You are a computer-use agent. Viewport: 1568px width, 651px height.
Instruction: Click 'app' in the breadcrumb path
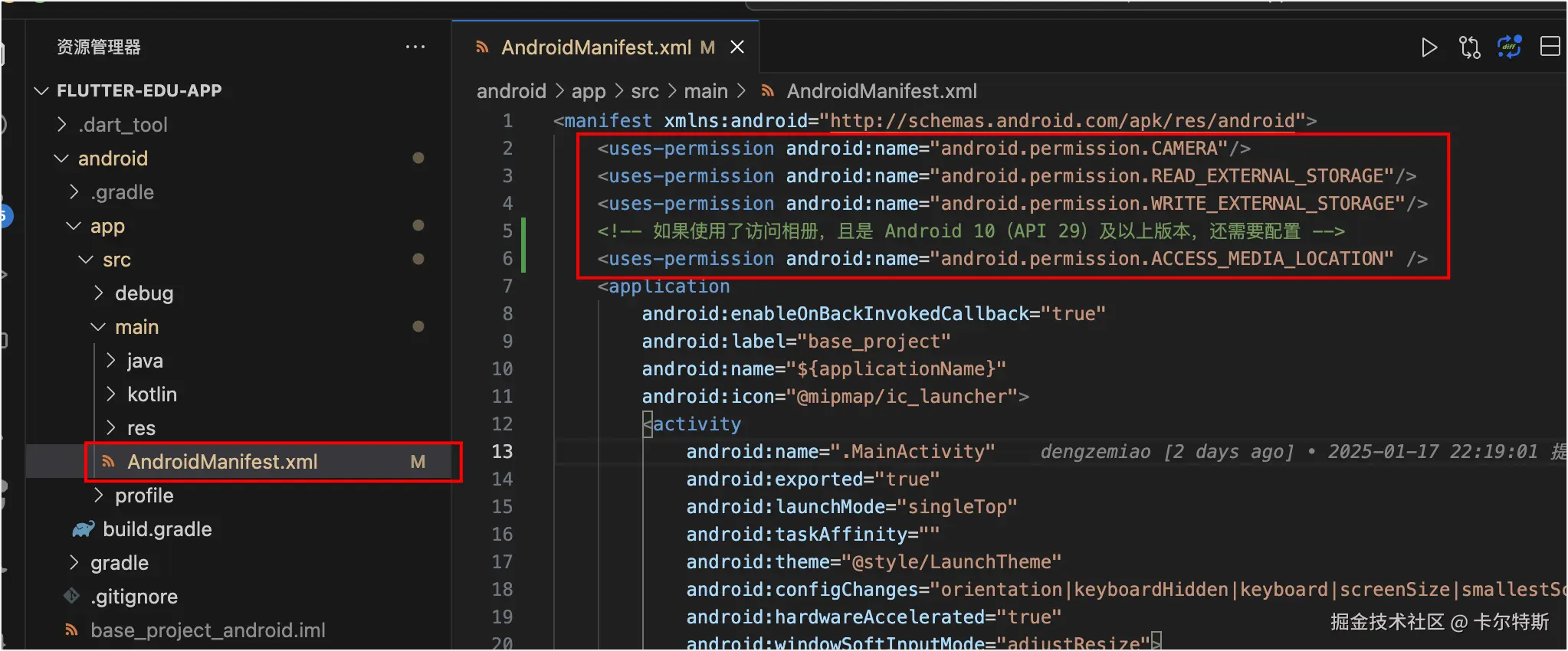[589, 91]
